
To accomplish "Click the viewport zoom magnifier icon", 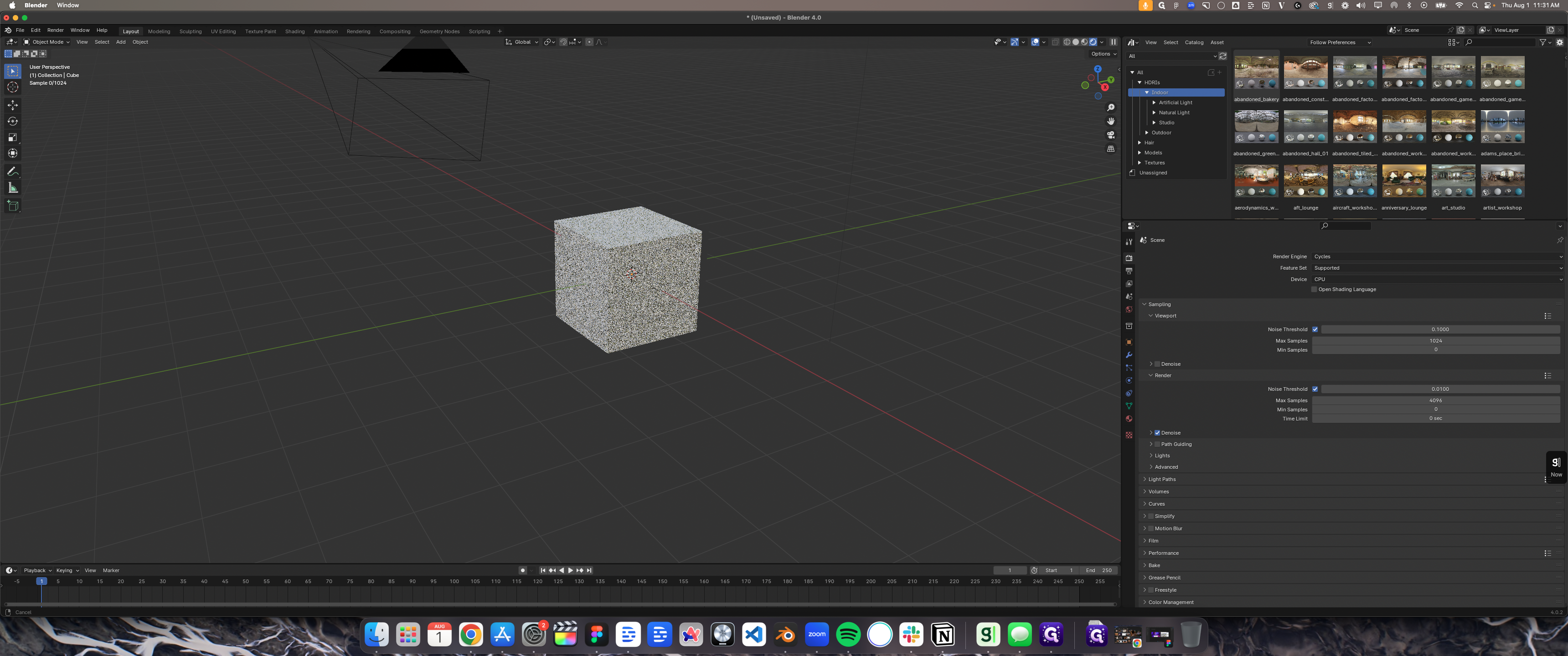I will click(x=1111, y=108).
